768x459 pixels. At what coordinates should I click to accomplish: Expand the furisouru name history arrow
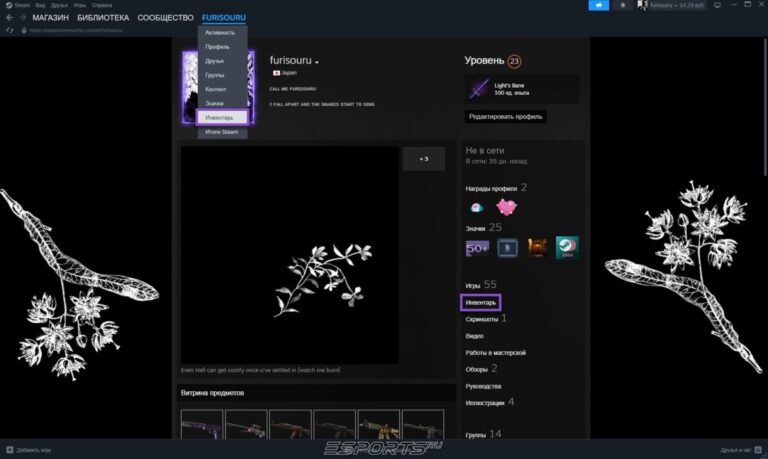click(317, 62)
